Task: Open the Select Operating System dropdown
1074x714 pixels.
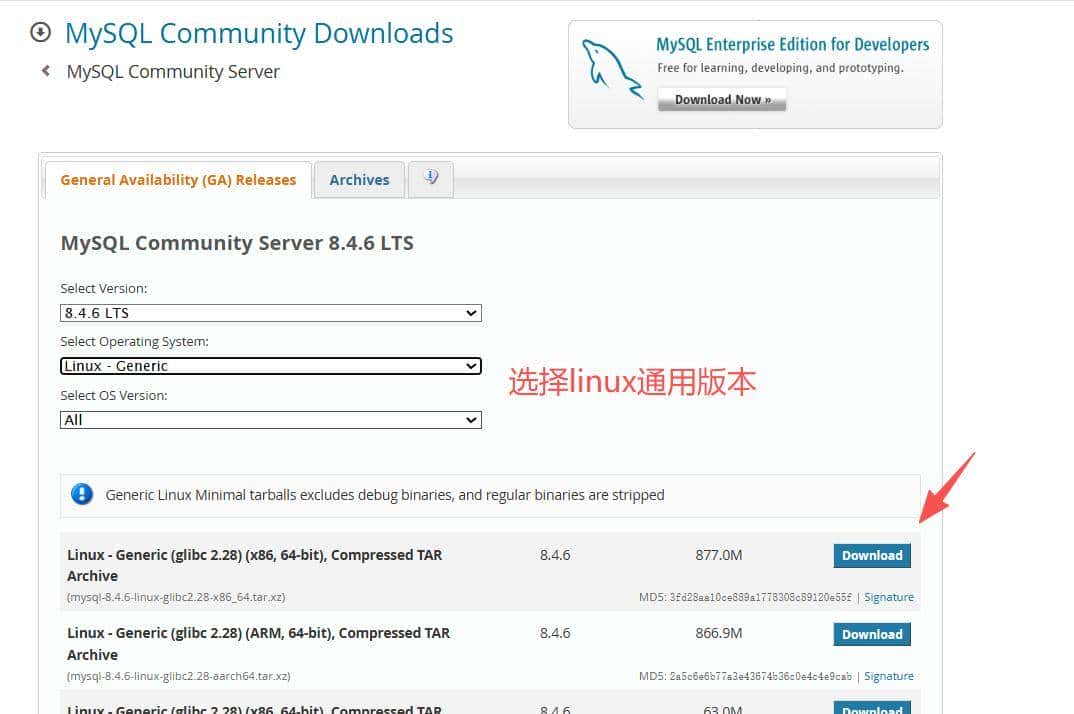Action: click(x=270, y=366)
